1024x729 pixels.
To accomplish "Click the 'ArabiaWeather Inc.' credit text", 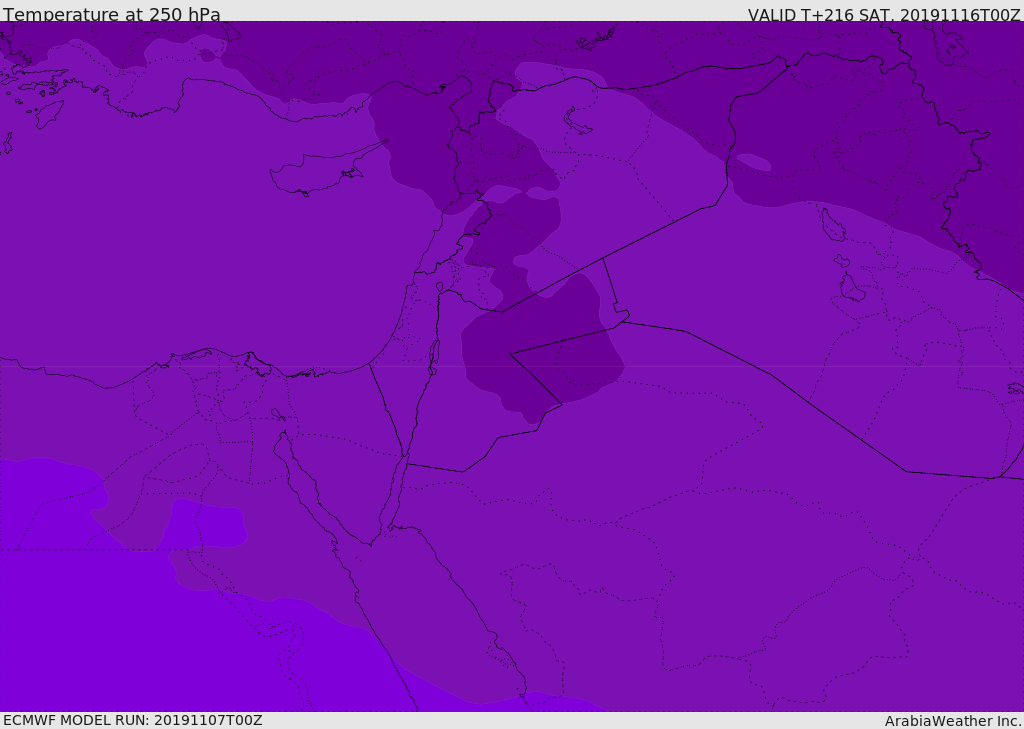I will pyautogui.click(x=954, y=721).
